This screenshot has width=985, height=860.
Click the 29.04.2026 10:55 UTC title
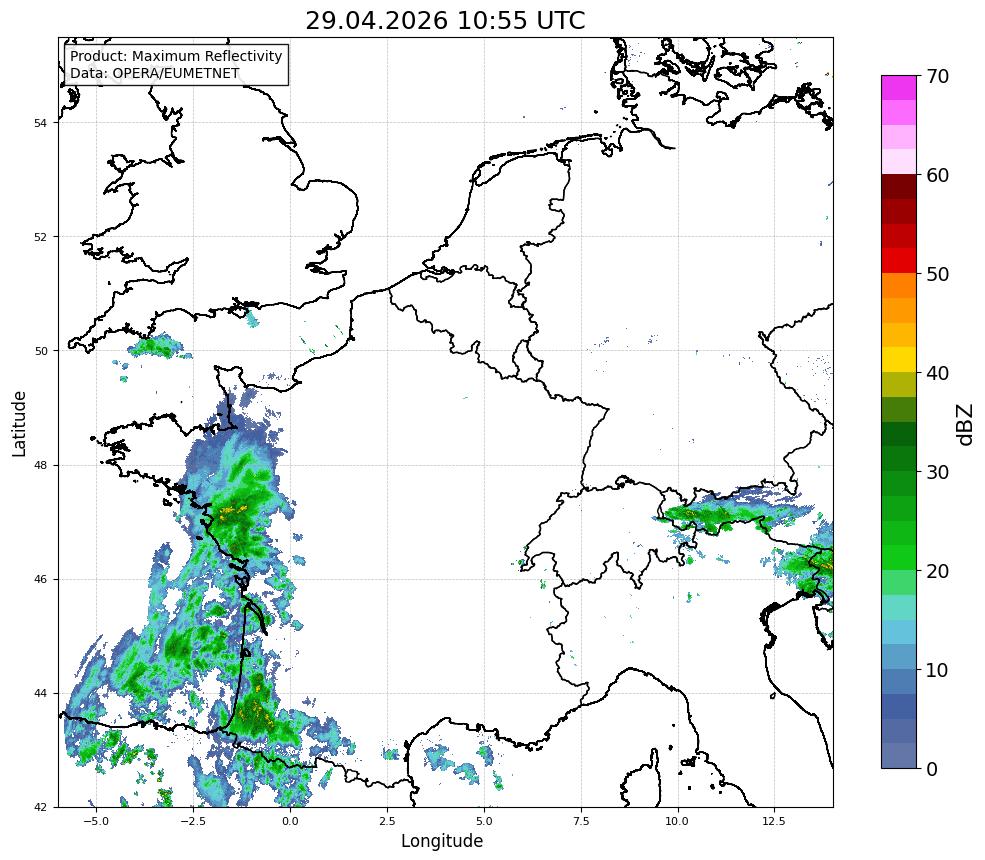click(x=445, y=21)
